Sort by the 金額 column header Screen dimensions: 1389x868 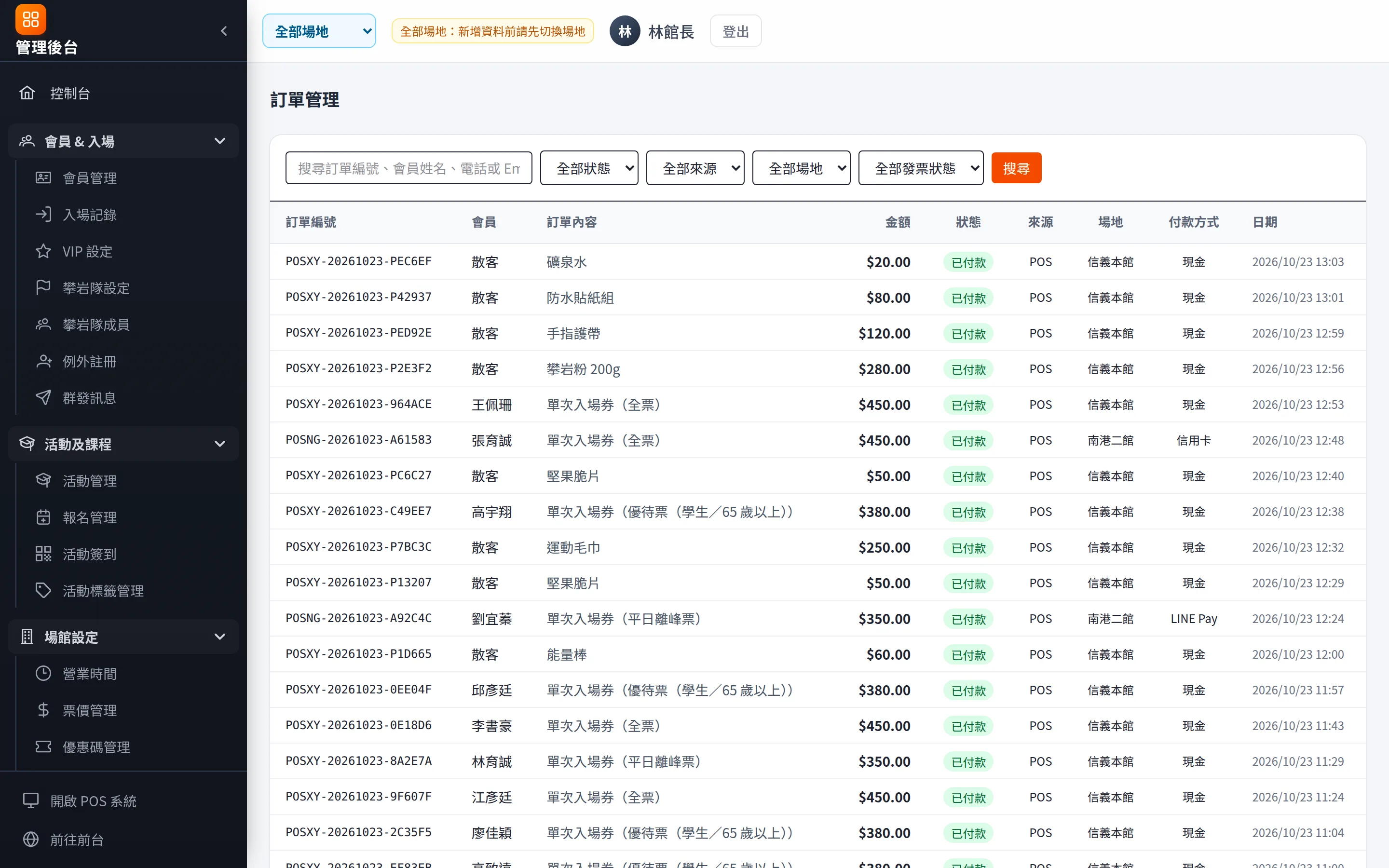898,222
